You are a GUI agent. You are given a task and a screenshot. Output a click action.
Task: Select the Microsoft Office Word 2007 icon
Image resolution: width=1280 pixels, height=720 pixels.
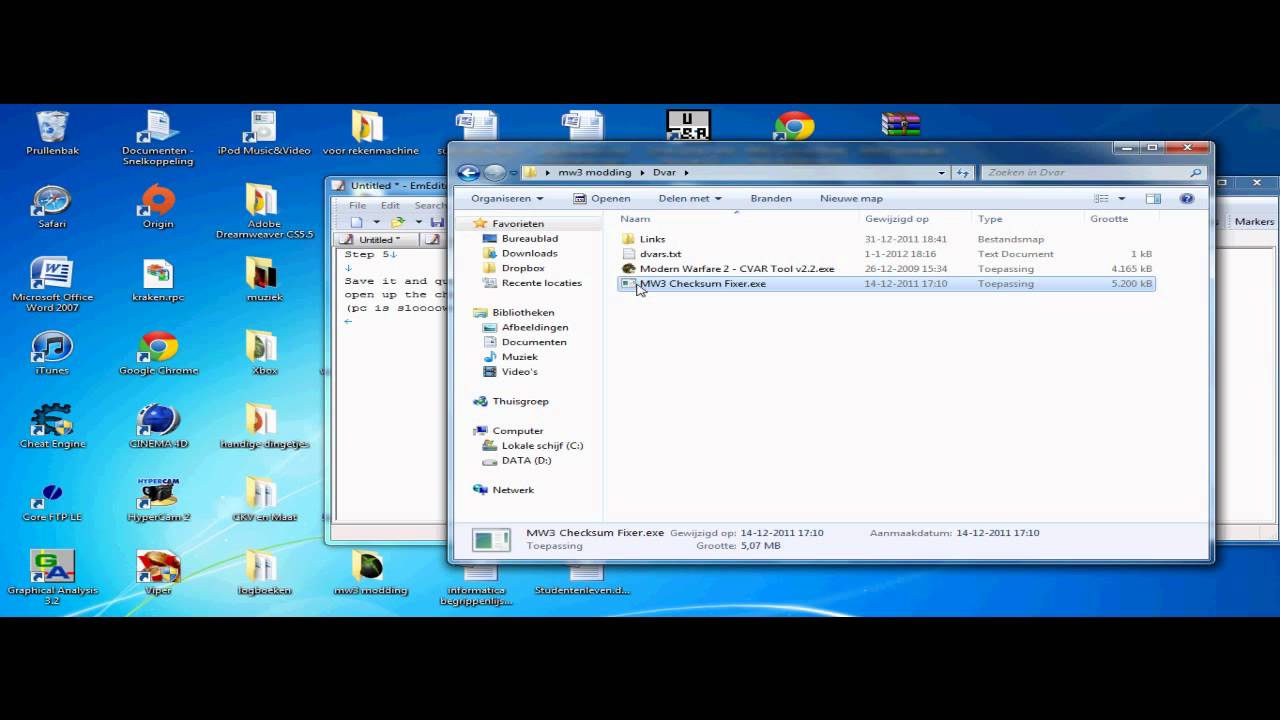[52, 286]
